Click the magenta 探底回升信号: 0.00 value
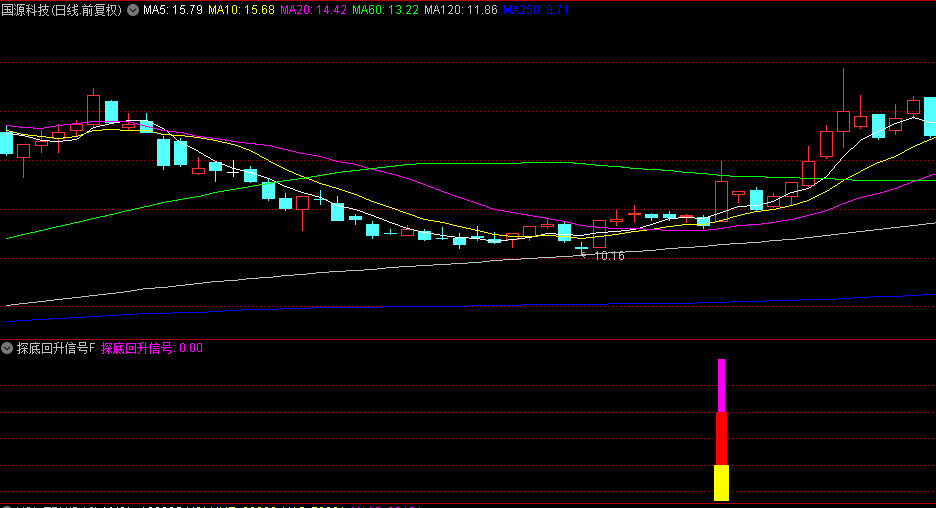 (152, 348)
